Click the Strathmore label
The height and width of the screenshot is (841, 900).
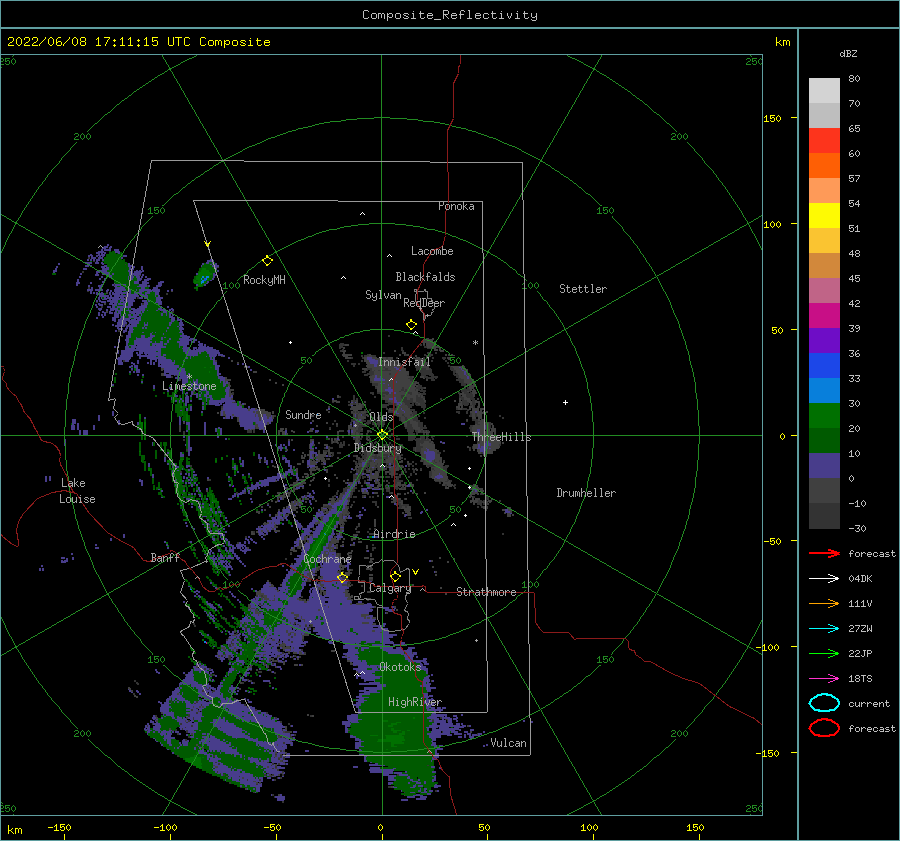tap(486, 592)
